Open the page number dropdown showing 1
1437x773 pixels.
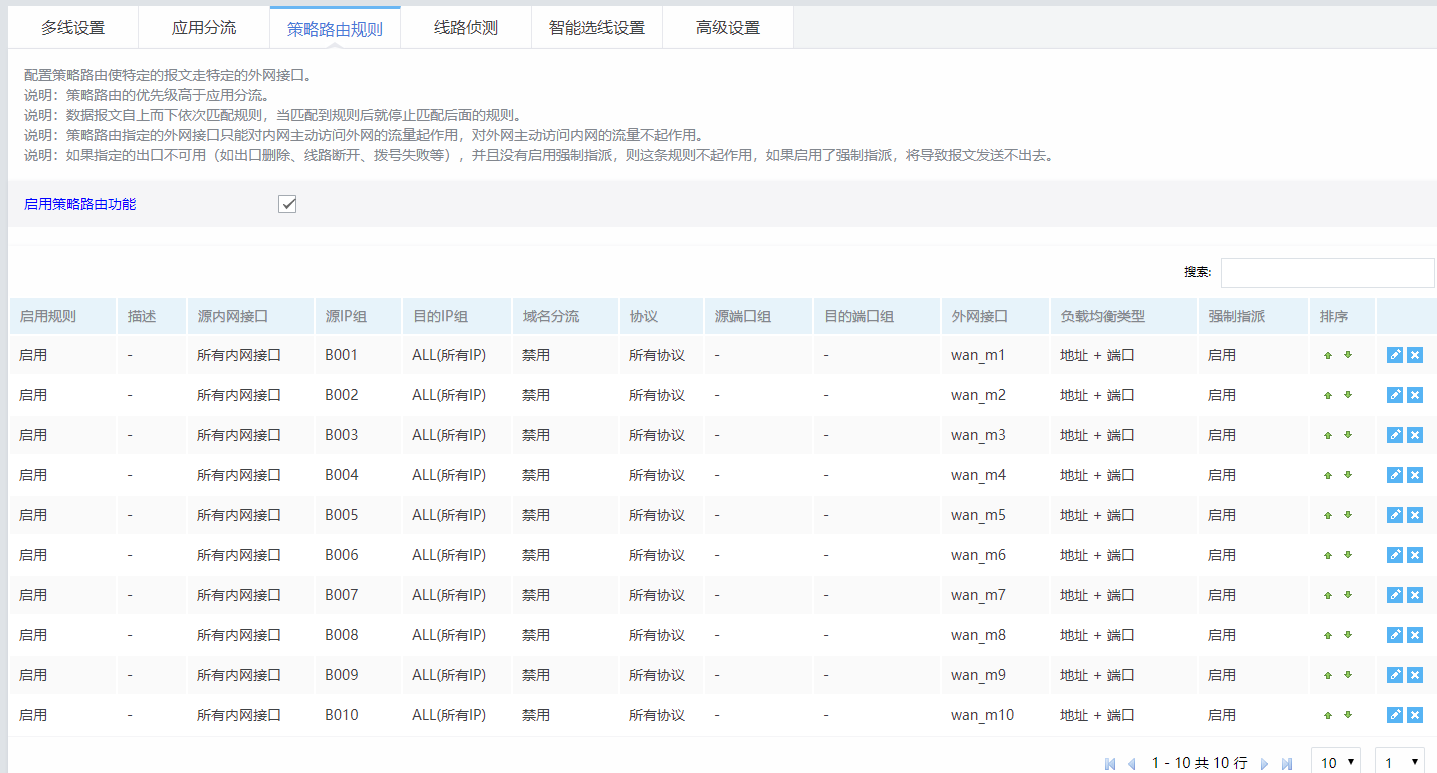point(1400,762)
